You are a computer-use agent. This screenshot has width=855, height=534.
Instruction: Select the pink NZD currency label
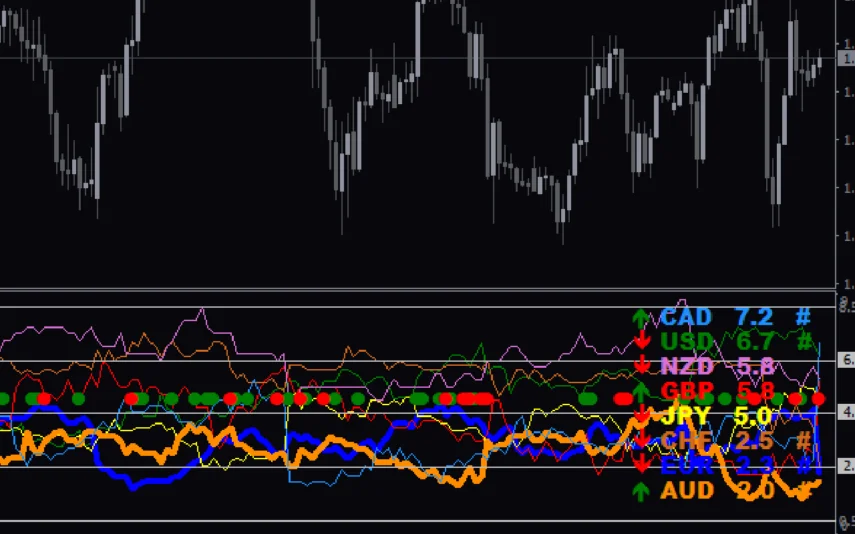pyautogui.click(x=686, y=367)
